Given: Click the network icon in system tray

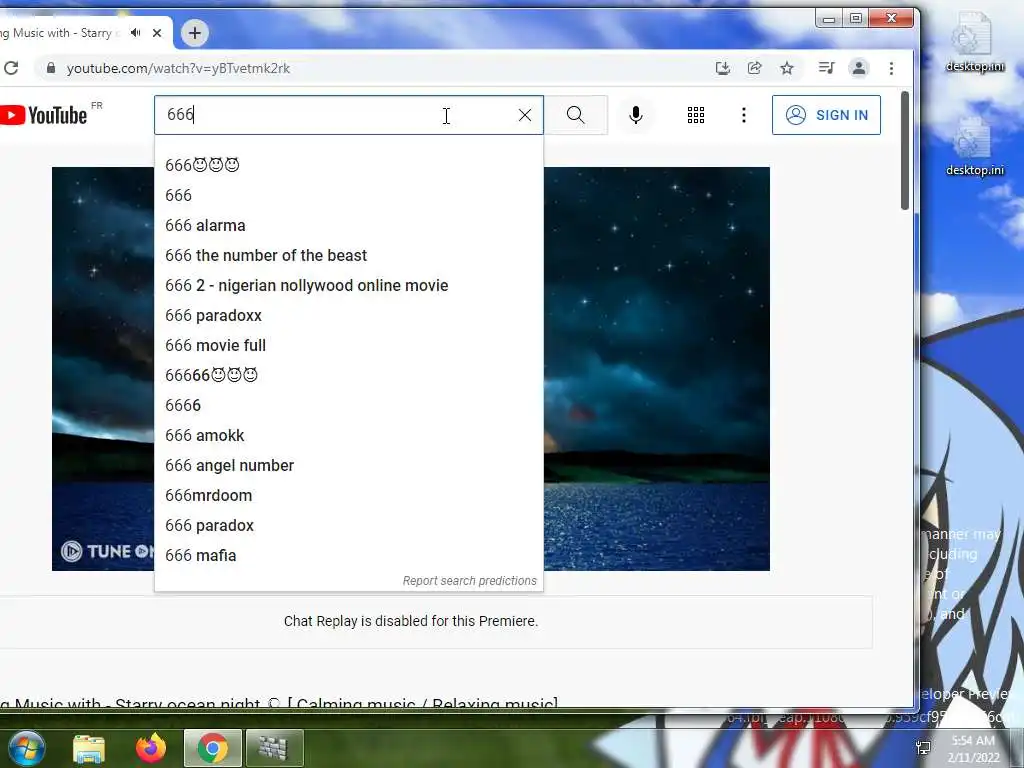Looking at the screenshot, I should (x=923, y=748).
